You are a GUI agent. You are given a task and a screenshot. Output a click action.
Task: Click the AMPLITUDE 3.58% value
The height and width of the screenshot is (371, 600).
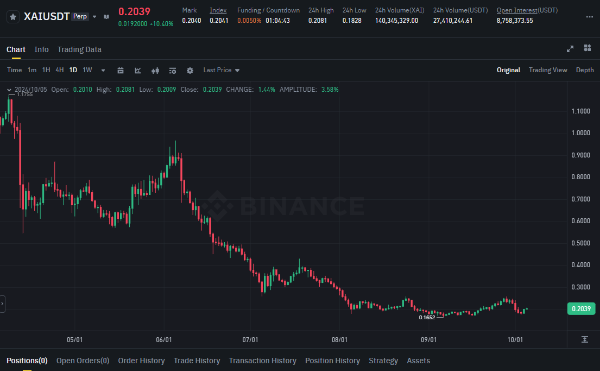click(x=329, y=90)
